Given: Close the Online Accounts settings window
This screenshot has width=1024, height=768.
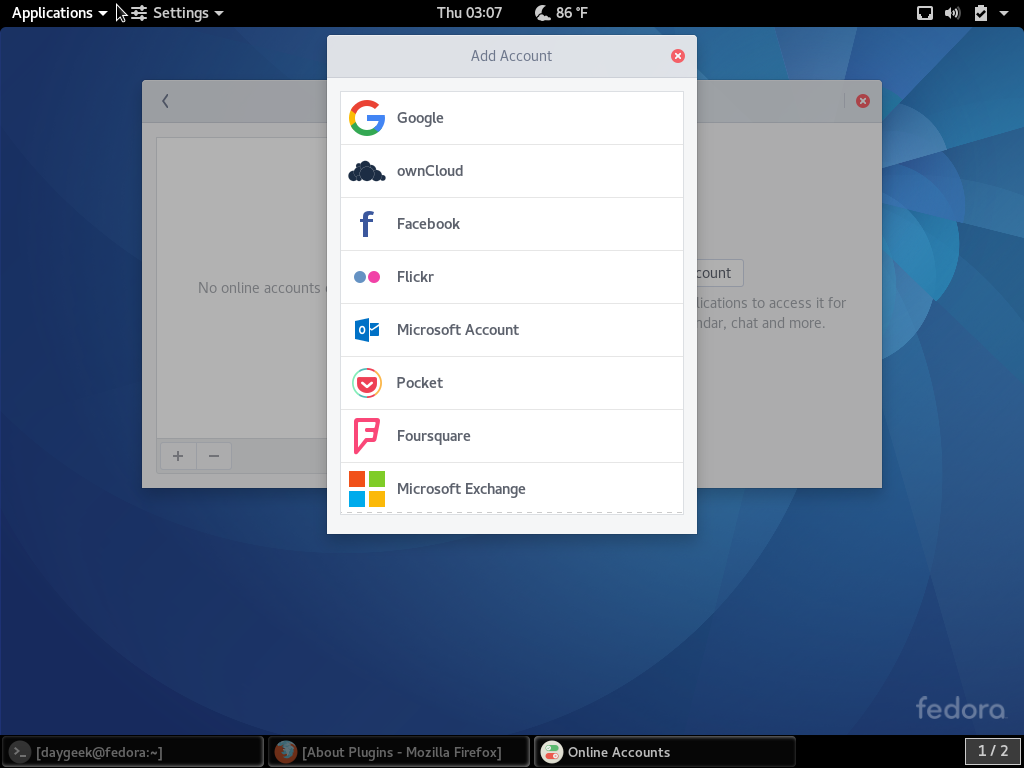Looking at the screenshot, I should 863,101.
